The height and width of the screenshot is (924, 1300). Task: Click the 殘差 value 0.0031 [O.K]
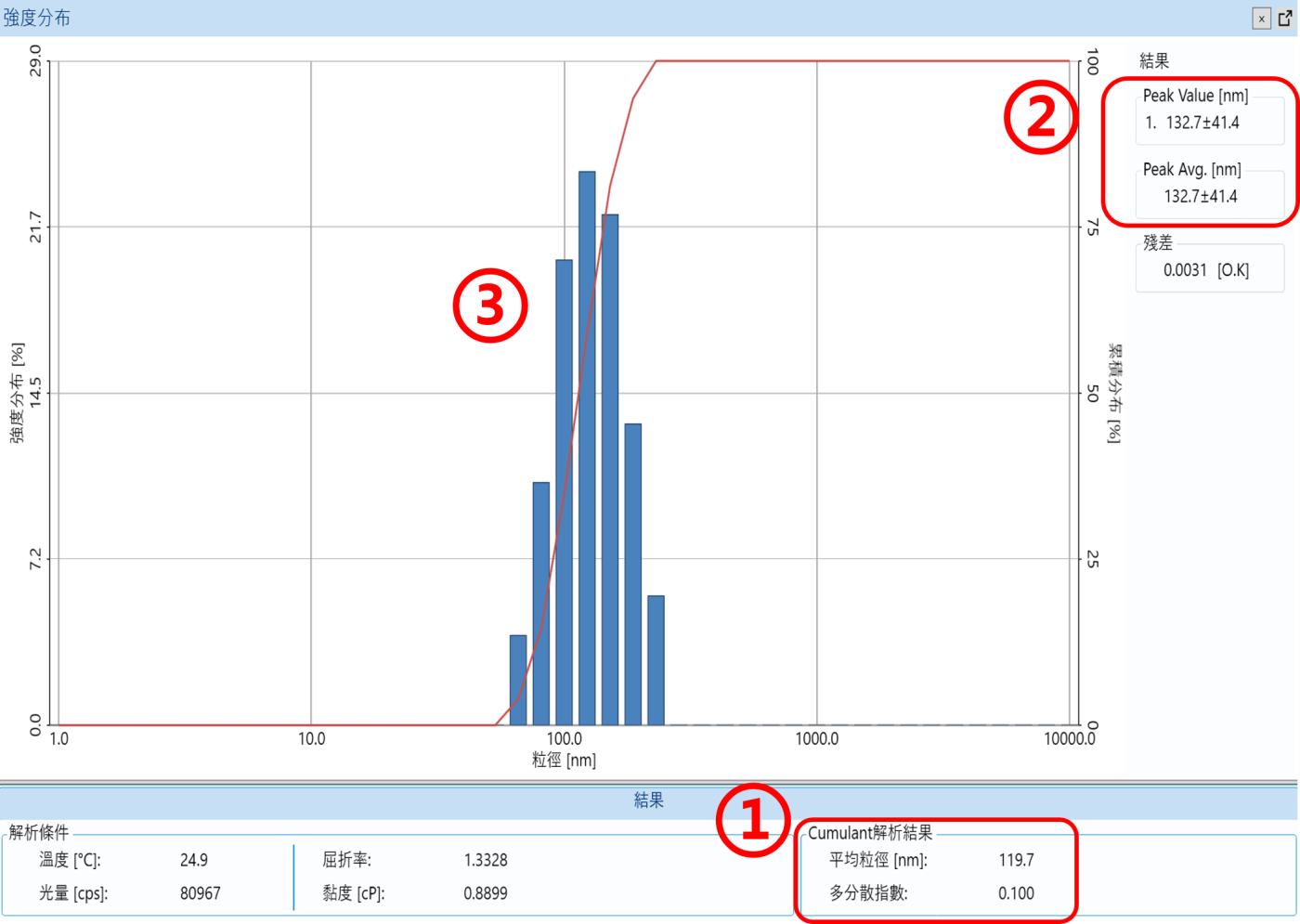(1205, 270)
